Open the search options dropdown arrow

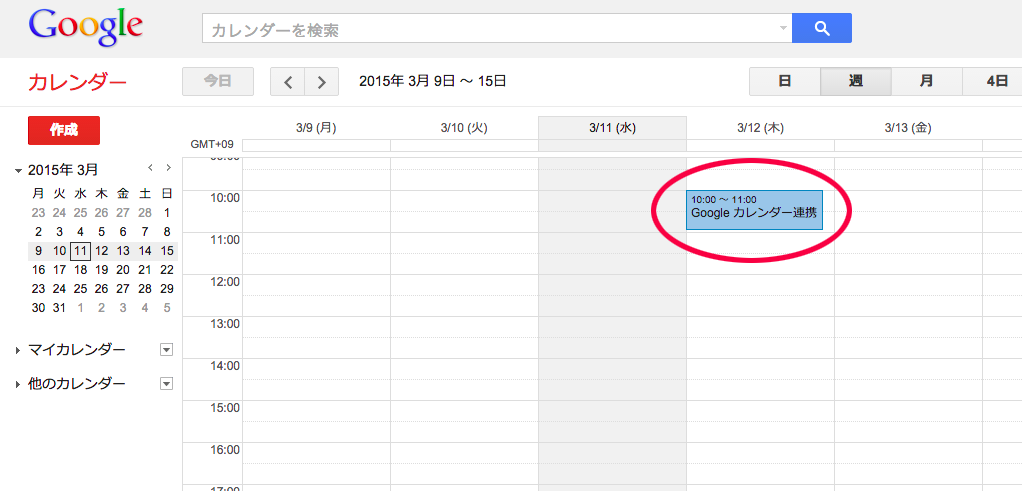pos(783,28)
